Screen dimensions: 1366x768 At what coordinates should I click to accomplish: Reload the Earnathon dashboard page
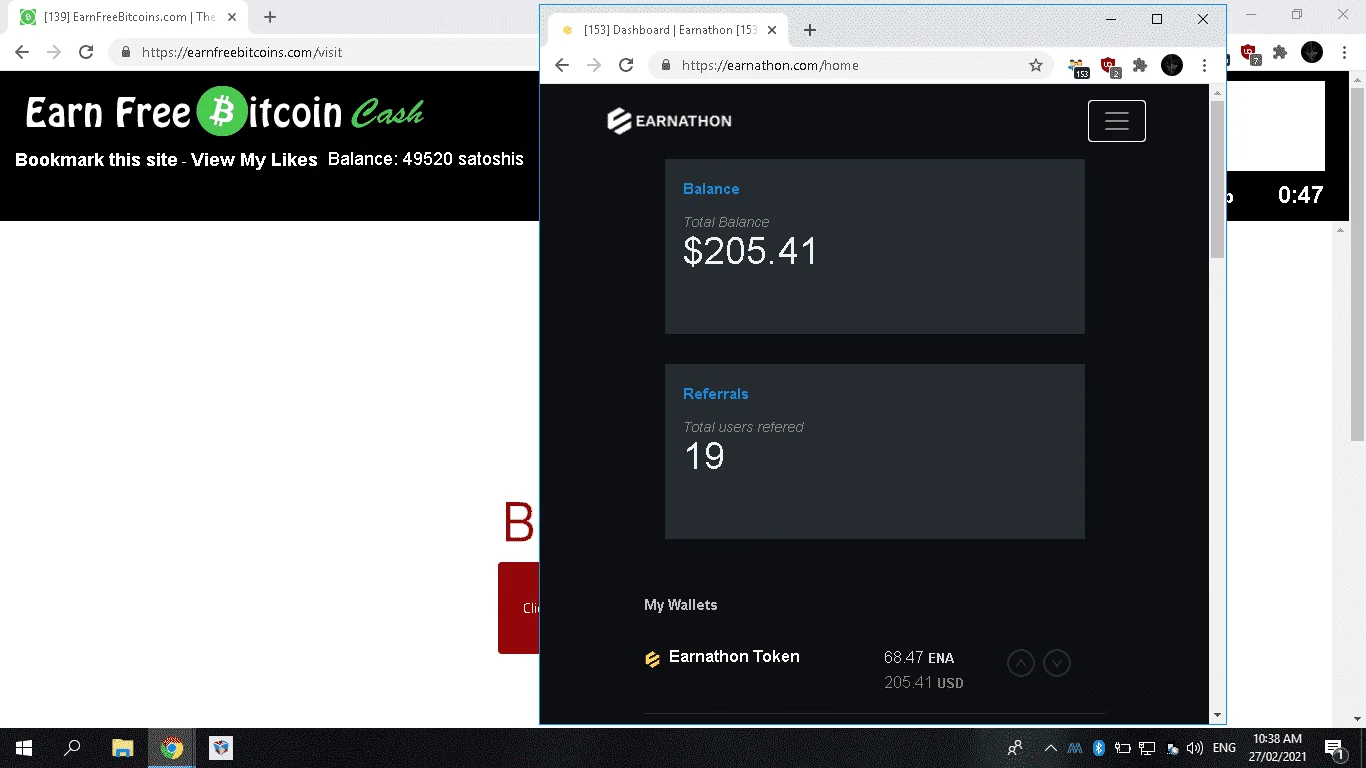(x=626, y=65)
